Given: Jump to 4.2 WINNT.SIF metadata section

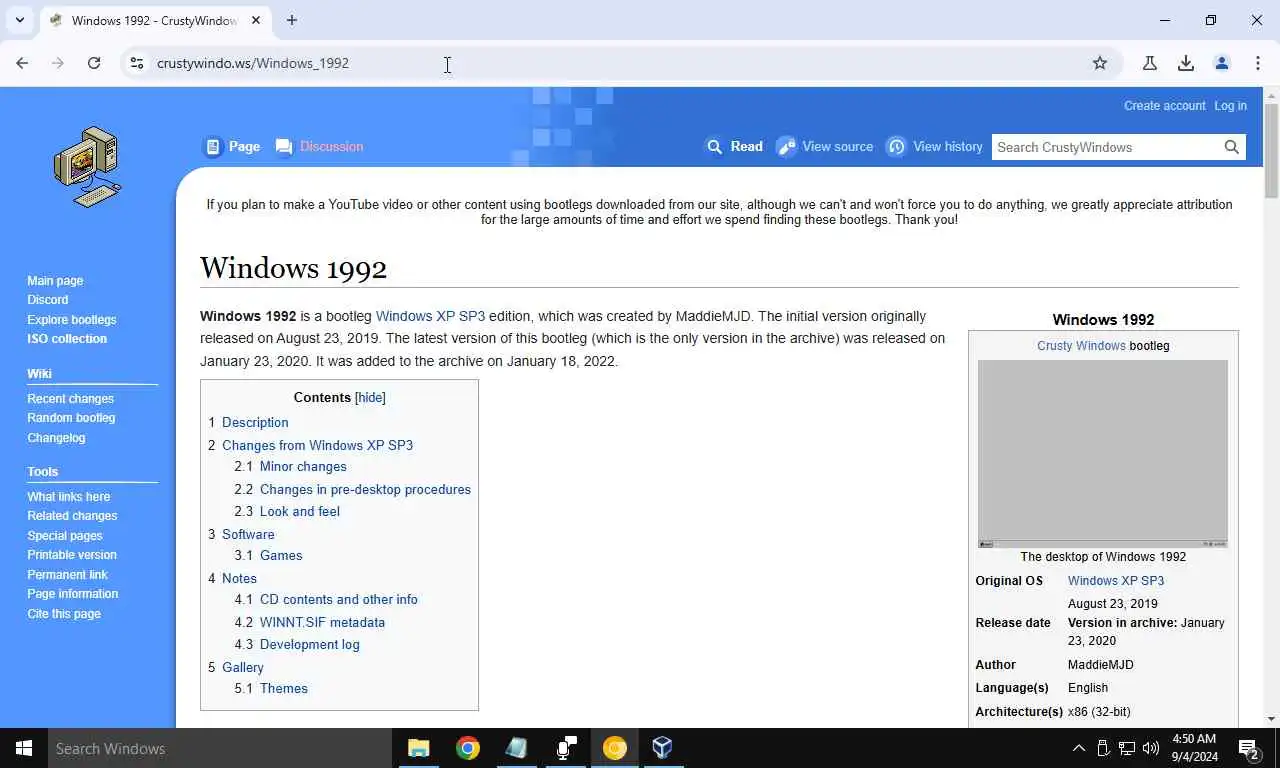Looking at the screenshot, I should click(310, 622).
